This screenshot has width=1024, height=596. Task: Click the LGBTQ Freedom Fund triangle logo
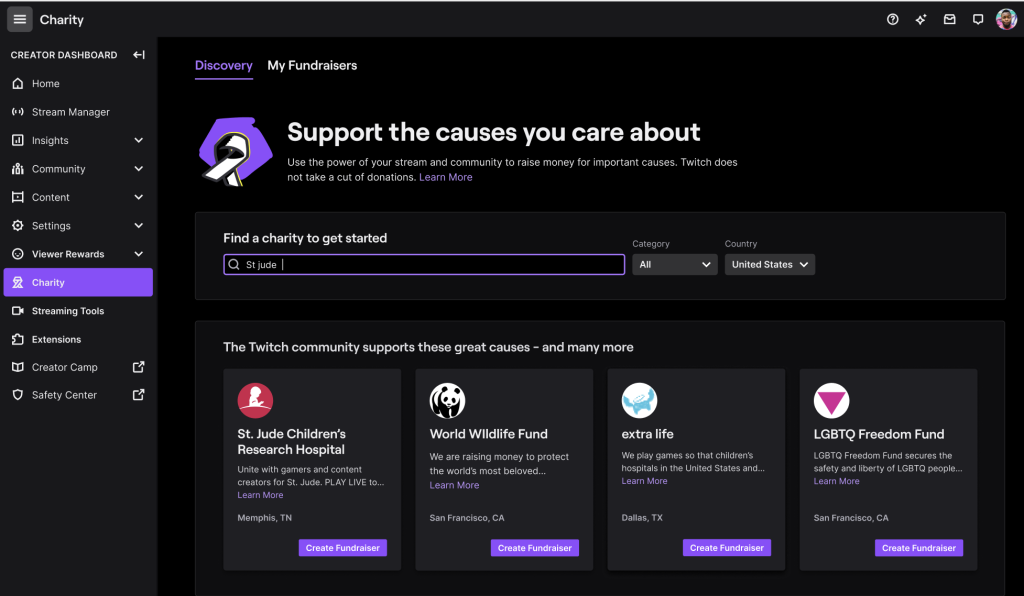pyautogui.click(x=831, y=400)
